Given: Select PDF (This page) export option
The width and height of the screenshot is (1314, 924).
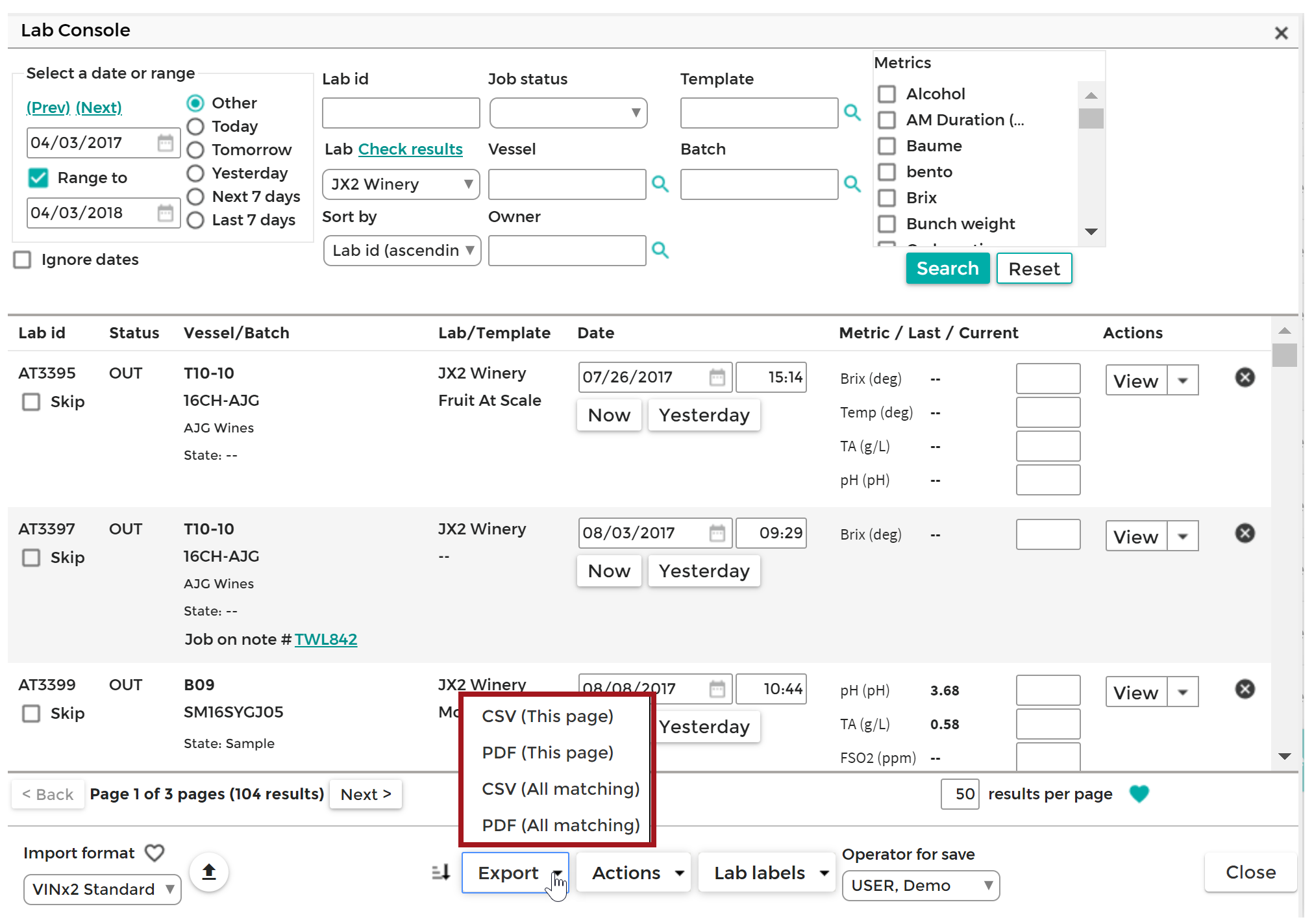Looking at the screenshot, I should [547, 752].
